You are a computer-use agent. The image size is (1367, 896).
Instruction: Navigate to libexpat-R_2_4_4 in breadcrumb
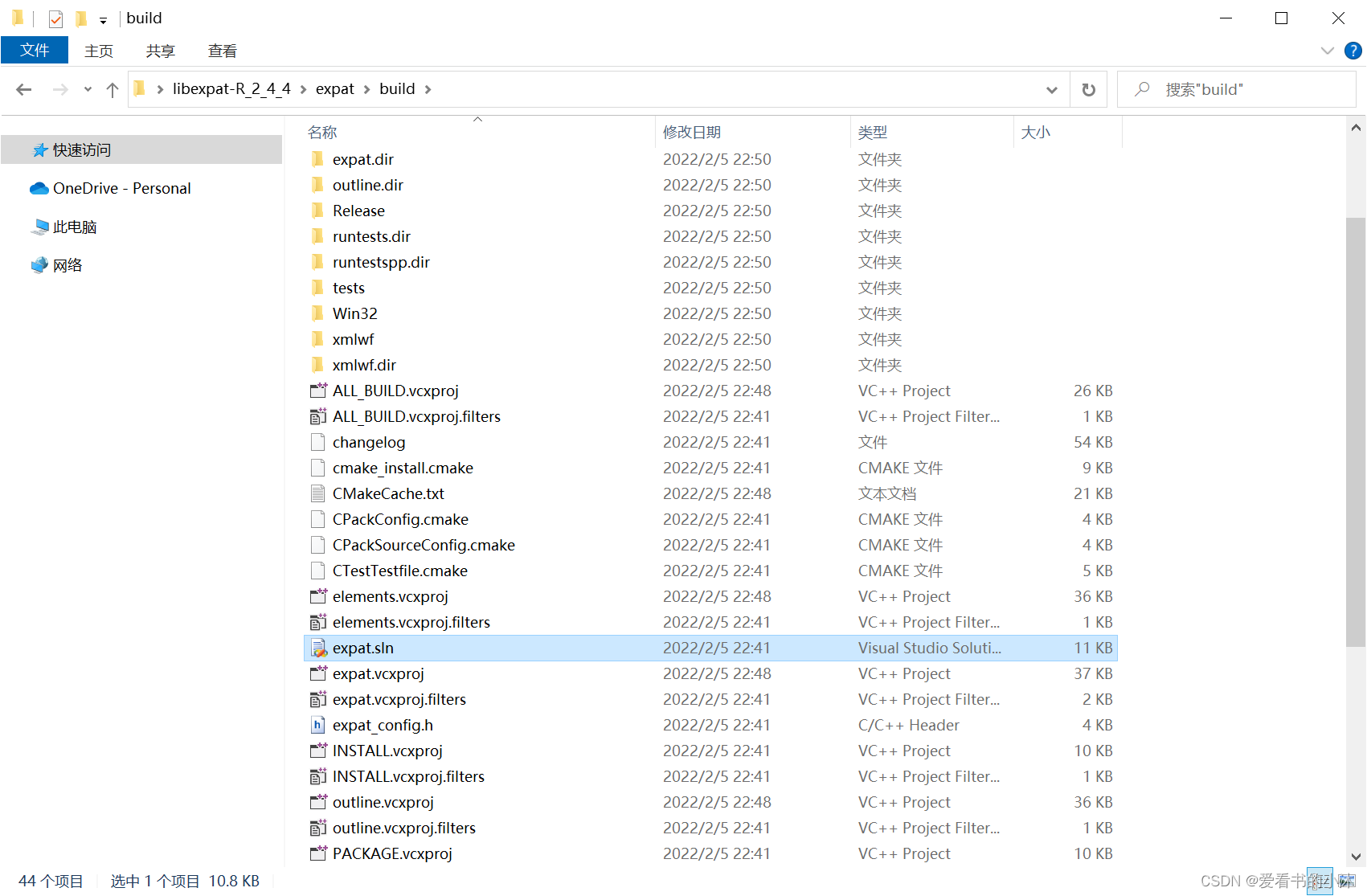[231, 88]
